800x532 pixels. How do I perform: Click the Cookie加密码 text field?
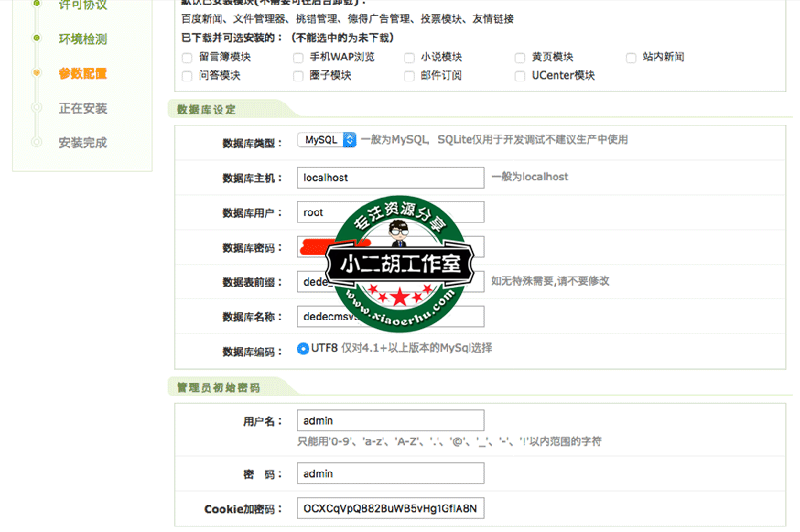390,508
